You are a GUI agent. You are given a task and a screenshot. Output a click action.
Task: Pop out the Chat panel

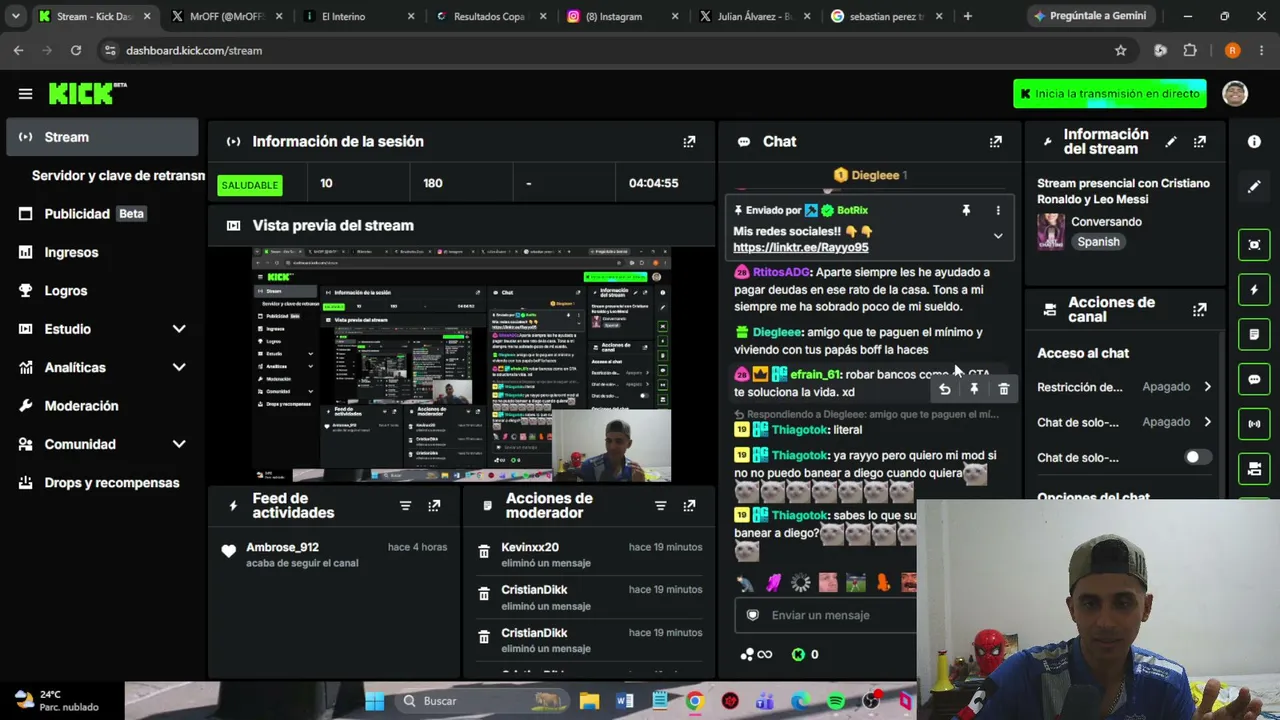tap(995, 142)
